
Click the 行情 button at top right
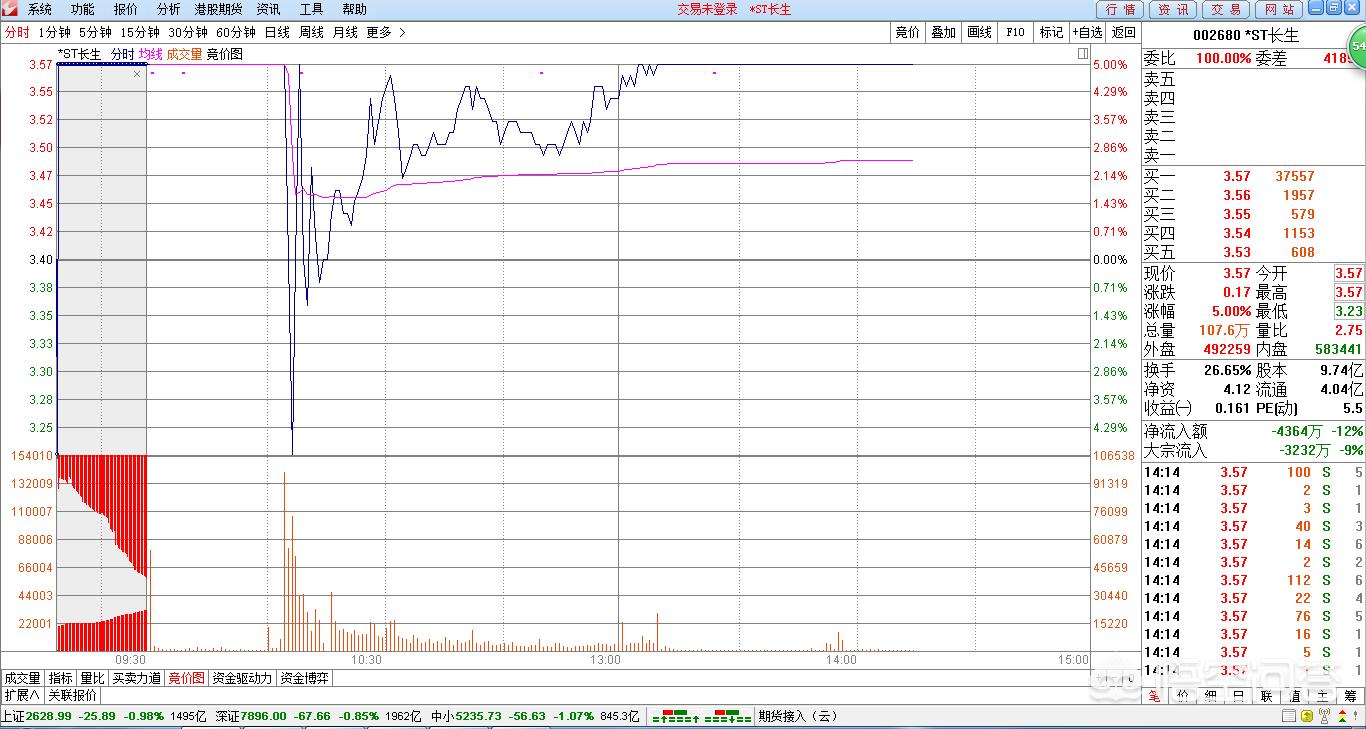click(1121, 9)
